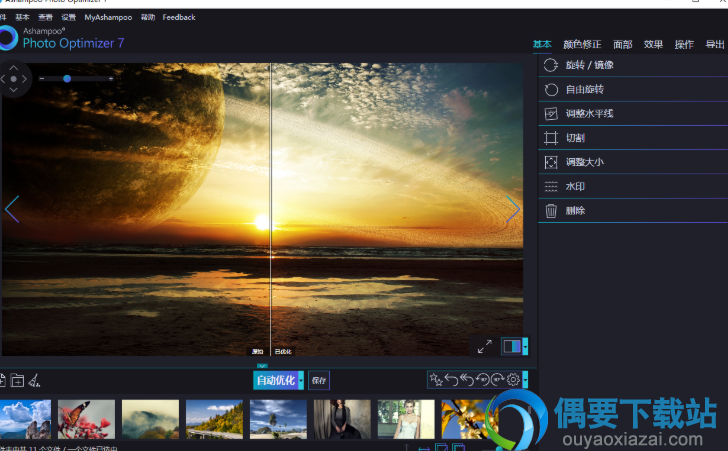728x451 pixels.
Task: Select the misty hill thumbnail
Action: [x=150, y=419]
